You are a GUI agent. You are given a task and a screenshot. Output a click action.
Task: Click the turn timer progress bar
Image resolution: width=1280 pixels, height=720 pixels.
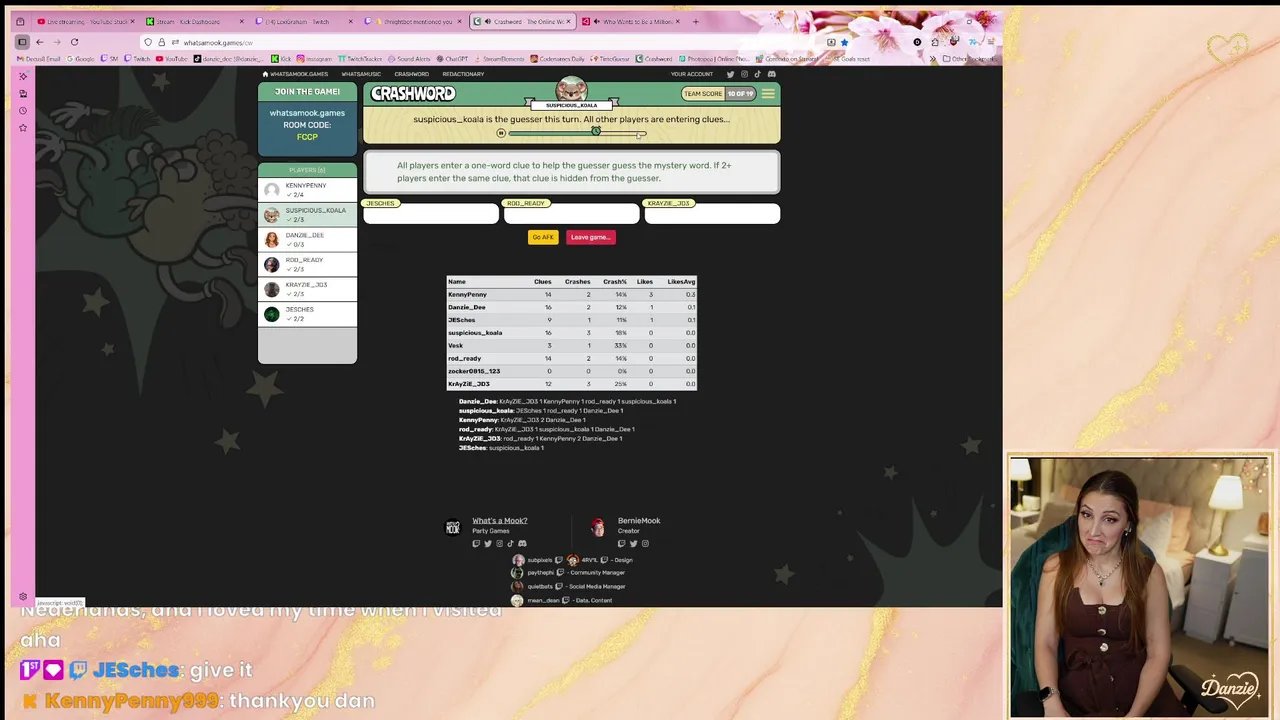click(577, 133)
